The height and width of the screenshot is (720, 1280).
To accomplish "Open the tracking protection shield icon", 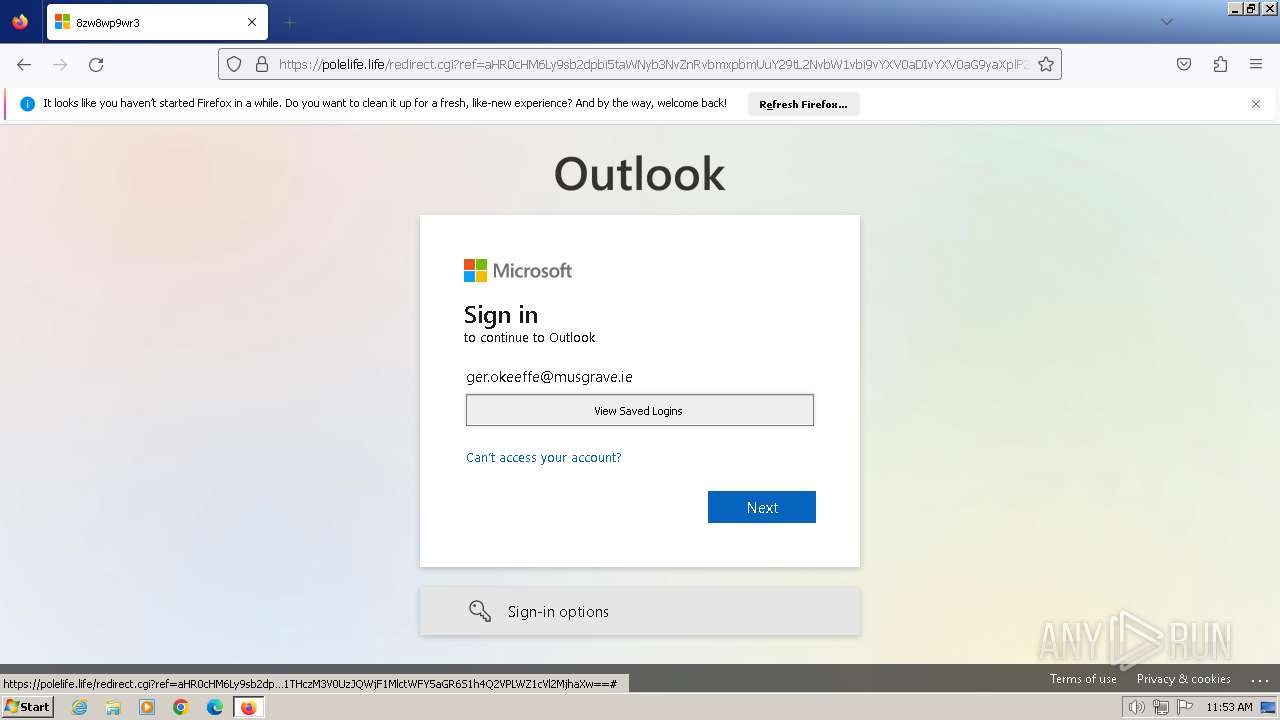I will click(x=234, y=64).
